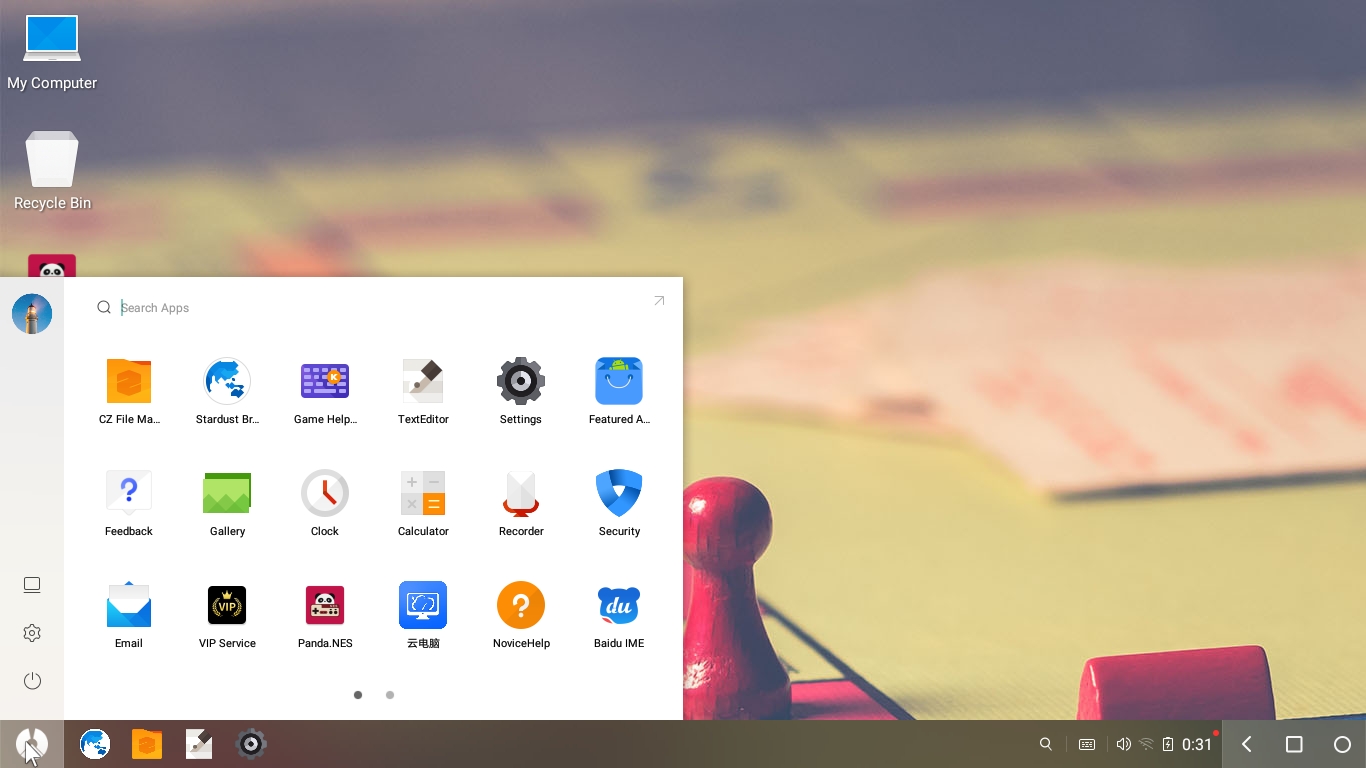Open the CZ File Manager app
Image resolution: width=1366 pixels, height=768 pixels.
click(129, 381)
